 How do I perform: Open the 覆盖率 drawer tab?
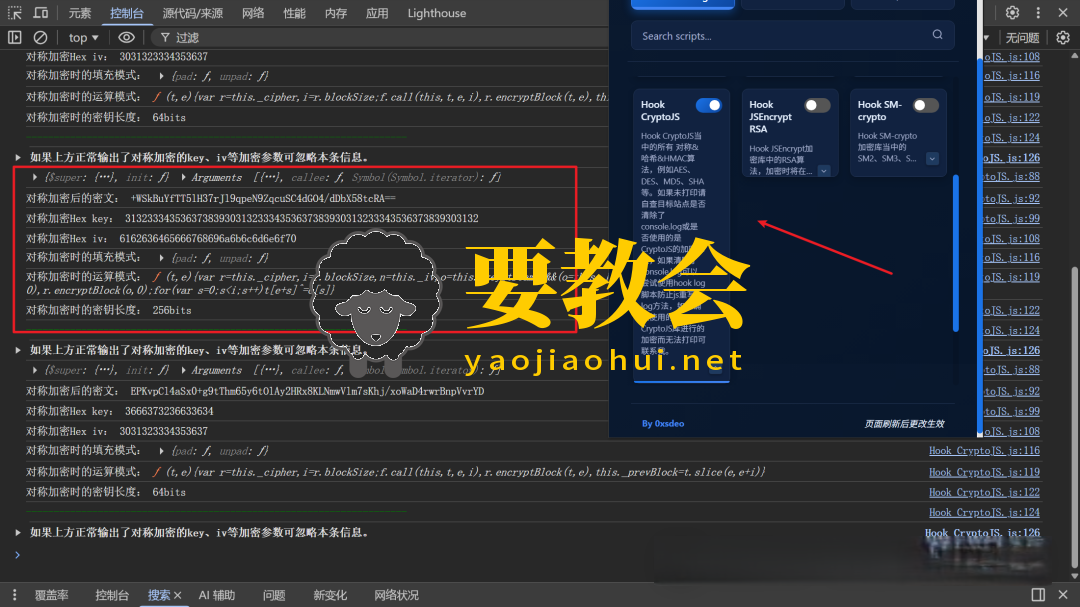pyautogui.click(x=52, y=595)
